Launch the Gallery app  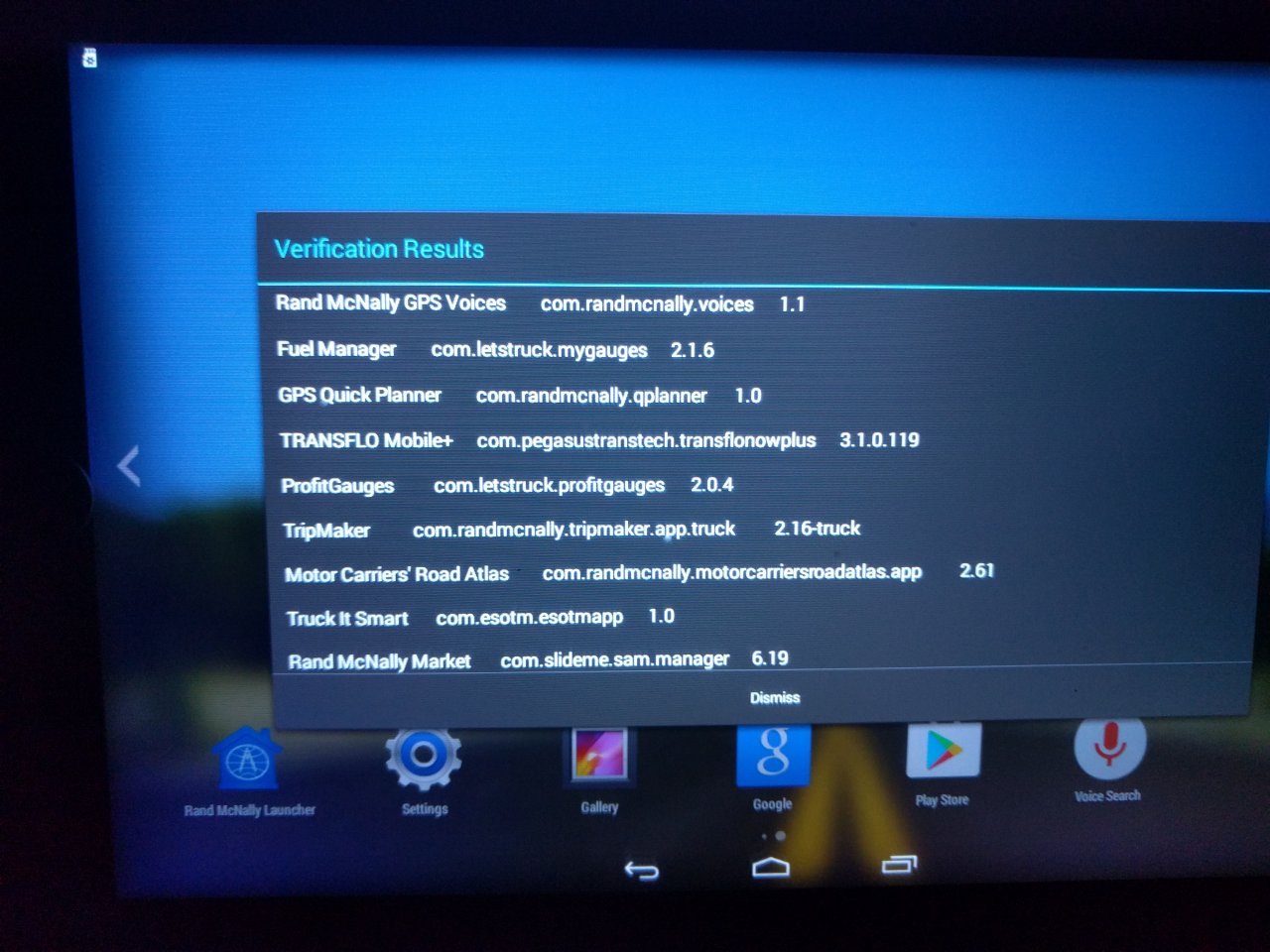[599, 756]
